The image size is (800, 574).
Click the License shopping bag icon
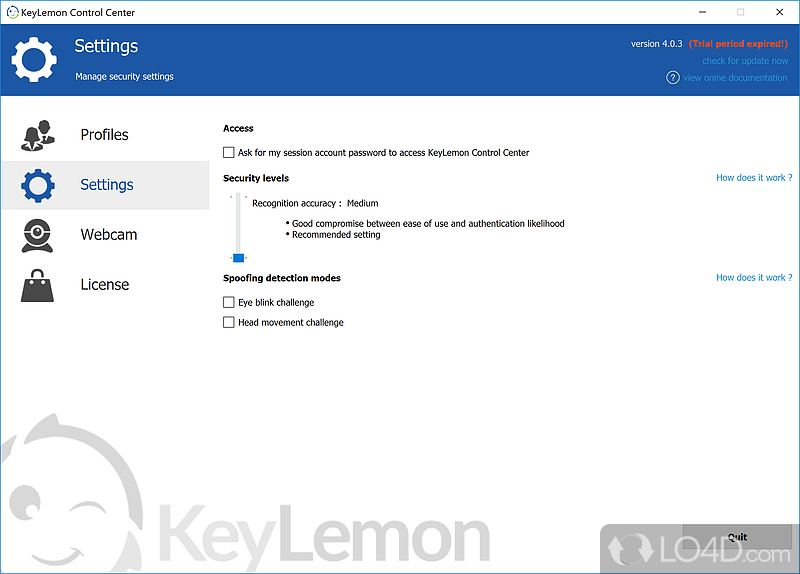pyautogui.click(x=37, y=286)
